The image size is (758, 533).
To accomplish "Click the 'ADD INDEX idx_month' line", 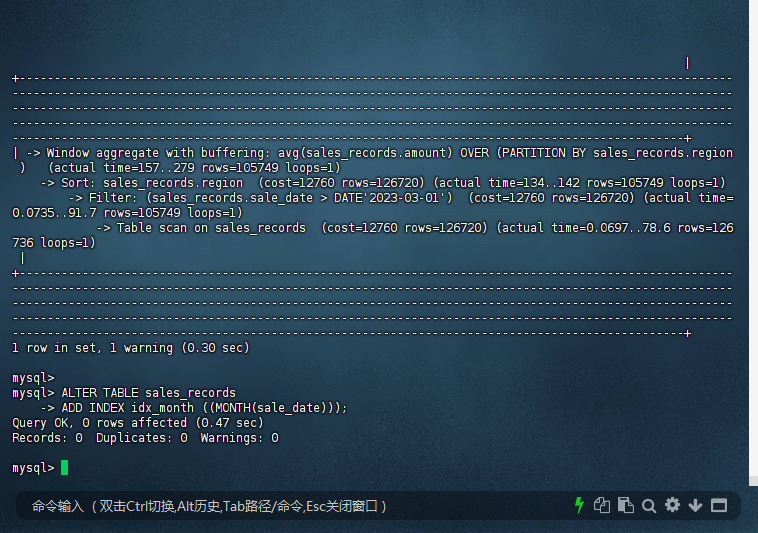I will click(x=194, y=408).
